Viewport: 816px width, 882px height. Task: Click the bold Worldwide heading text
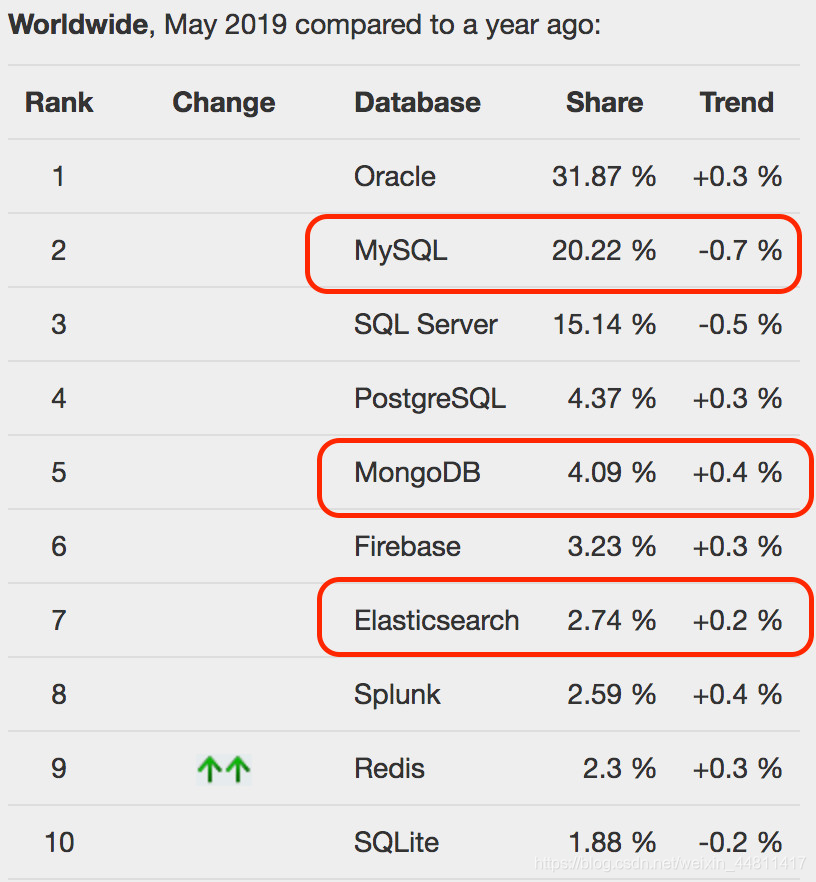(79, 25)
